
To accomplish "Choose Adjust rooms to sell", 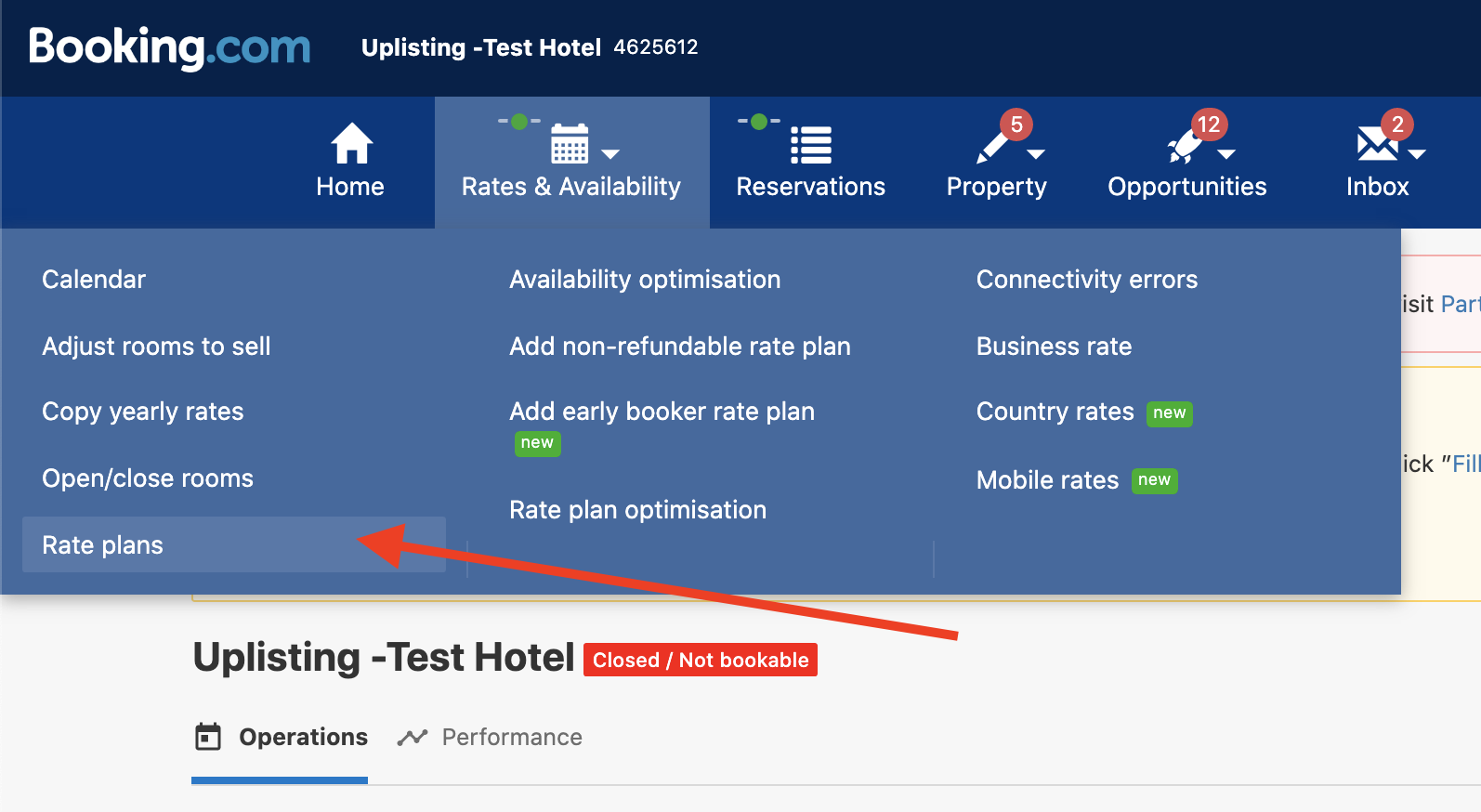I will (x=156, y=347).
